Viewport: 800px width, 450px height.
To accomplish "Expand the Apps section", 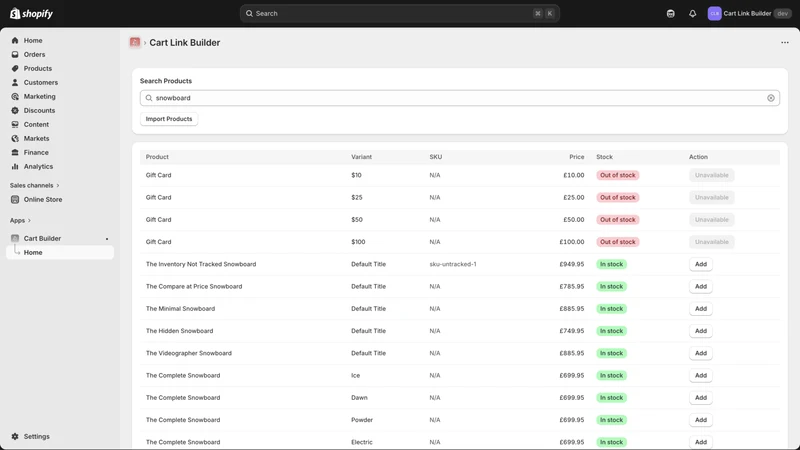I will [x=20, y=220].
